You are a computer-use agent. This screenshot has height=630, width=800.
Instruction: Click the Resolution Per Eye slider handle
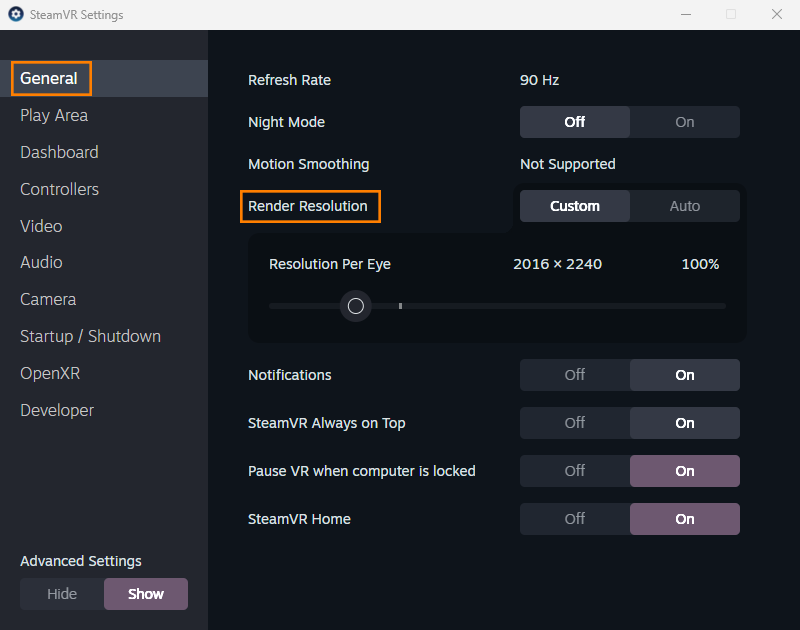click(355, 306)
